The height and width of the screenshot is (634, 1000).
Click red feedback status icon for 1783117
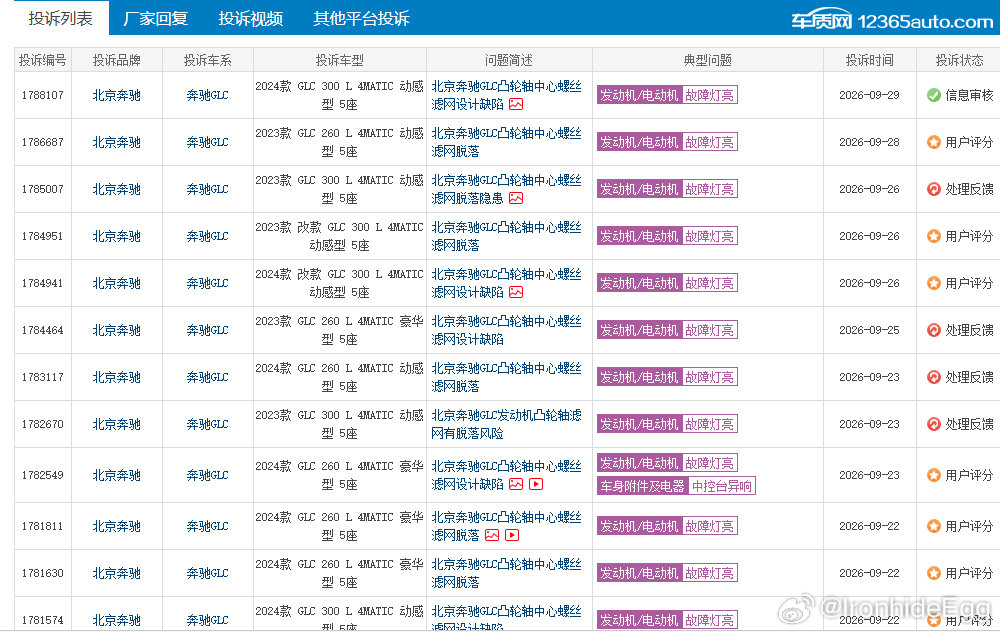(934, 377)
